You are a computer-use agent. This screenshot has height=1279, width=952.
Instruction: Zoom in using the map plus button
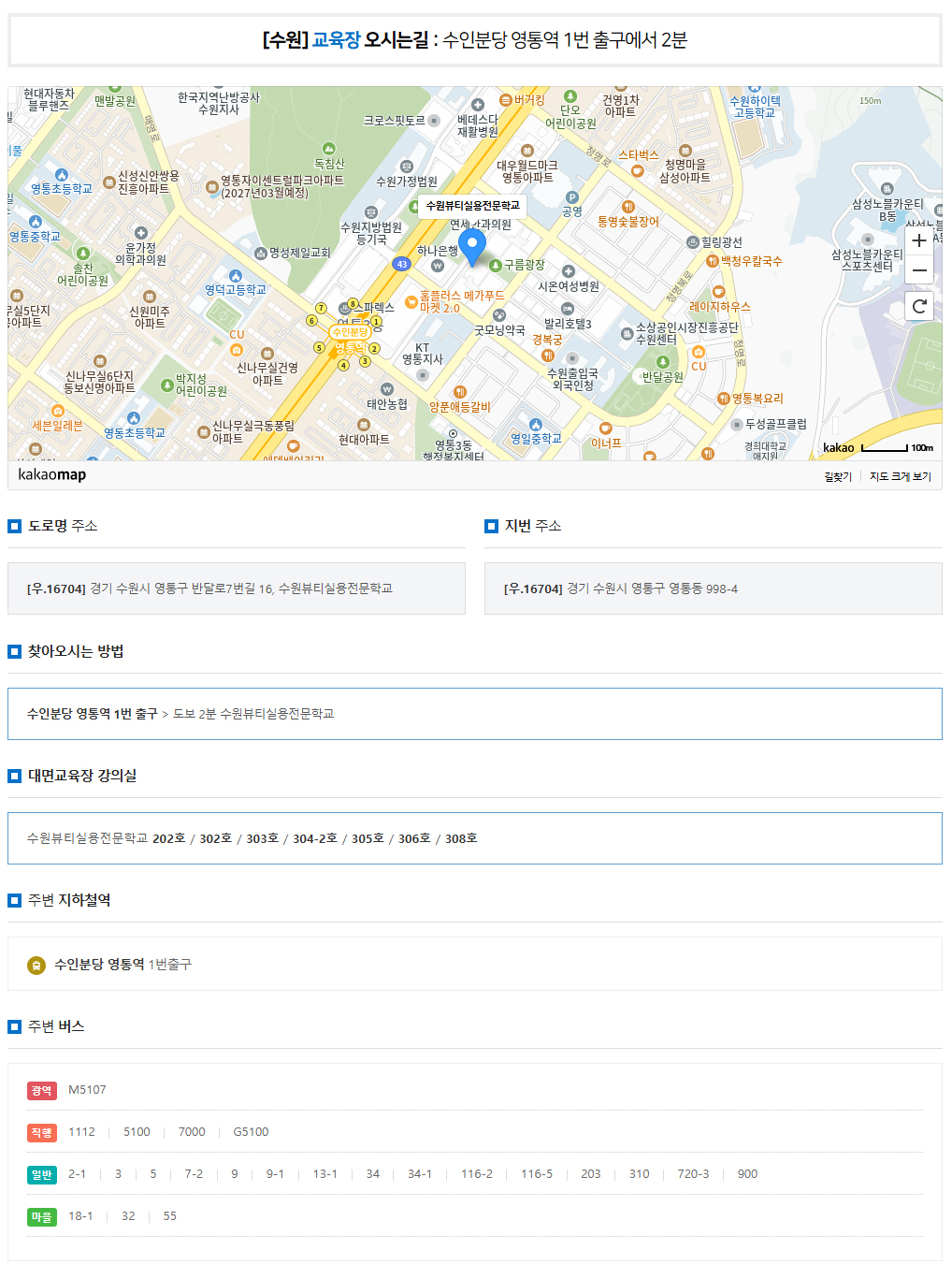919,240
